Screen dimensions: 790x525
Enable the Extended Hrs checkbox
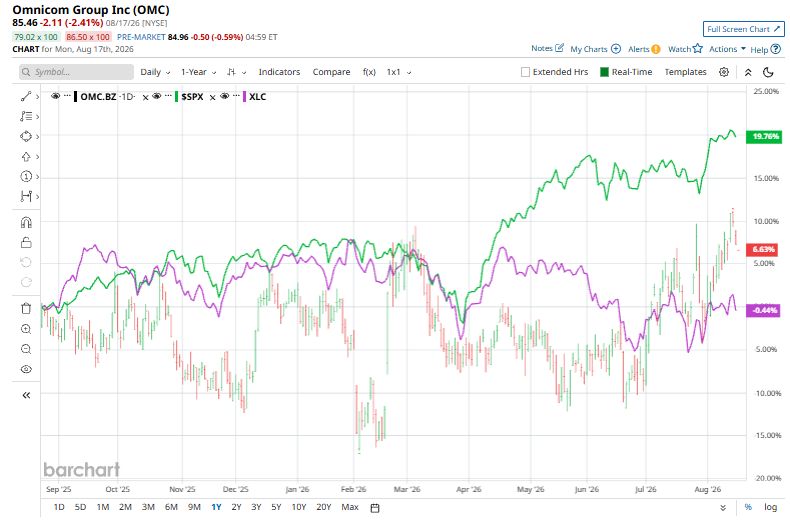point(525,72)
